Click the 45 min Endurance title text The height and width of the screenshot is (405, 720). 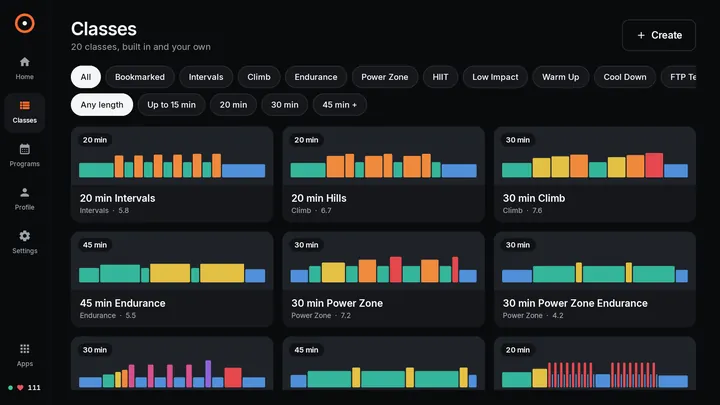point(123,303)
